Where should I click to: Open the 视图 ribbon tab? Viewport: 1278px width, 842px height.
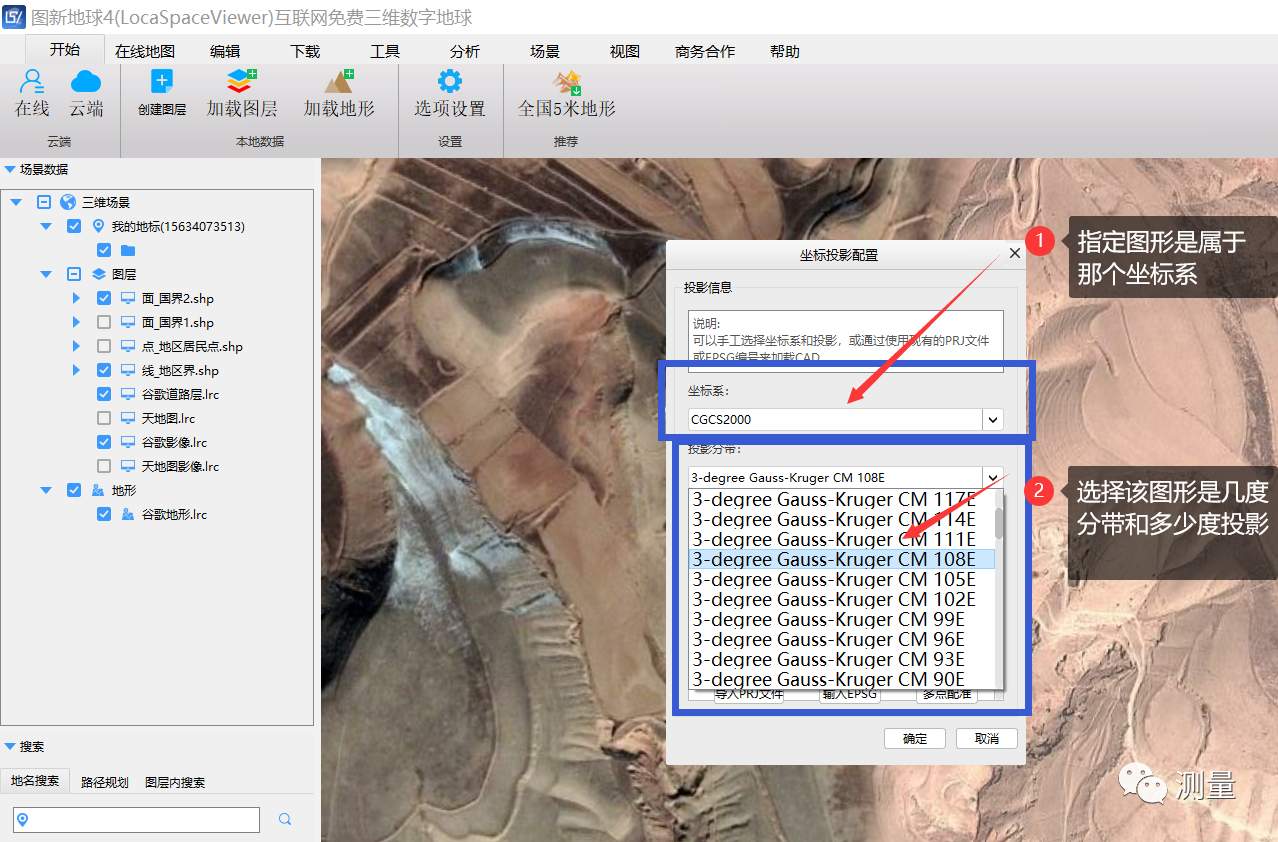(x=625, y=51)
